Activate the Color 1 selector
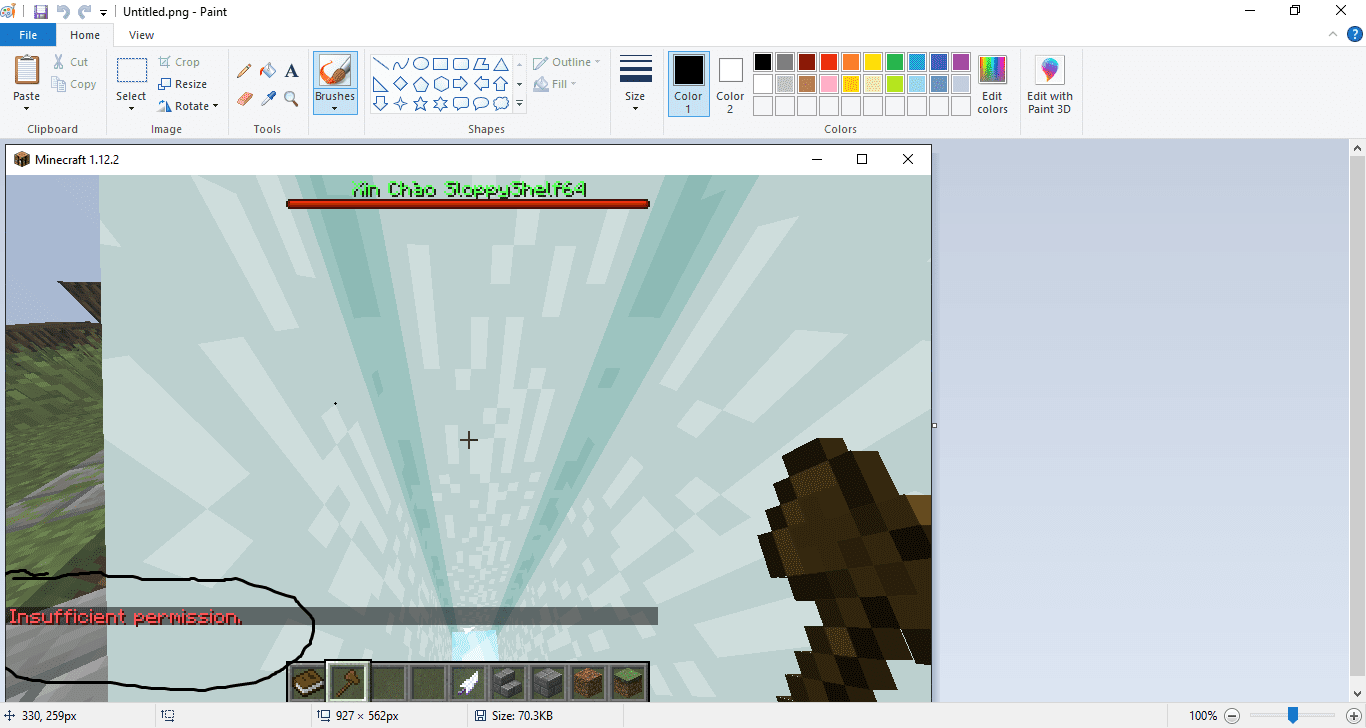This screenshot has height=728, width=1366. (x=688, y=83)
